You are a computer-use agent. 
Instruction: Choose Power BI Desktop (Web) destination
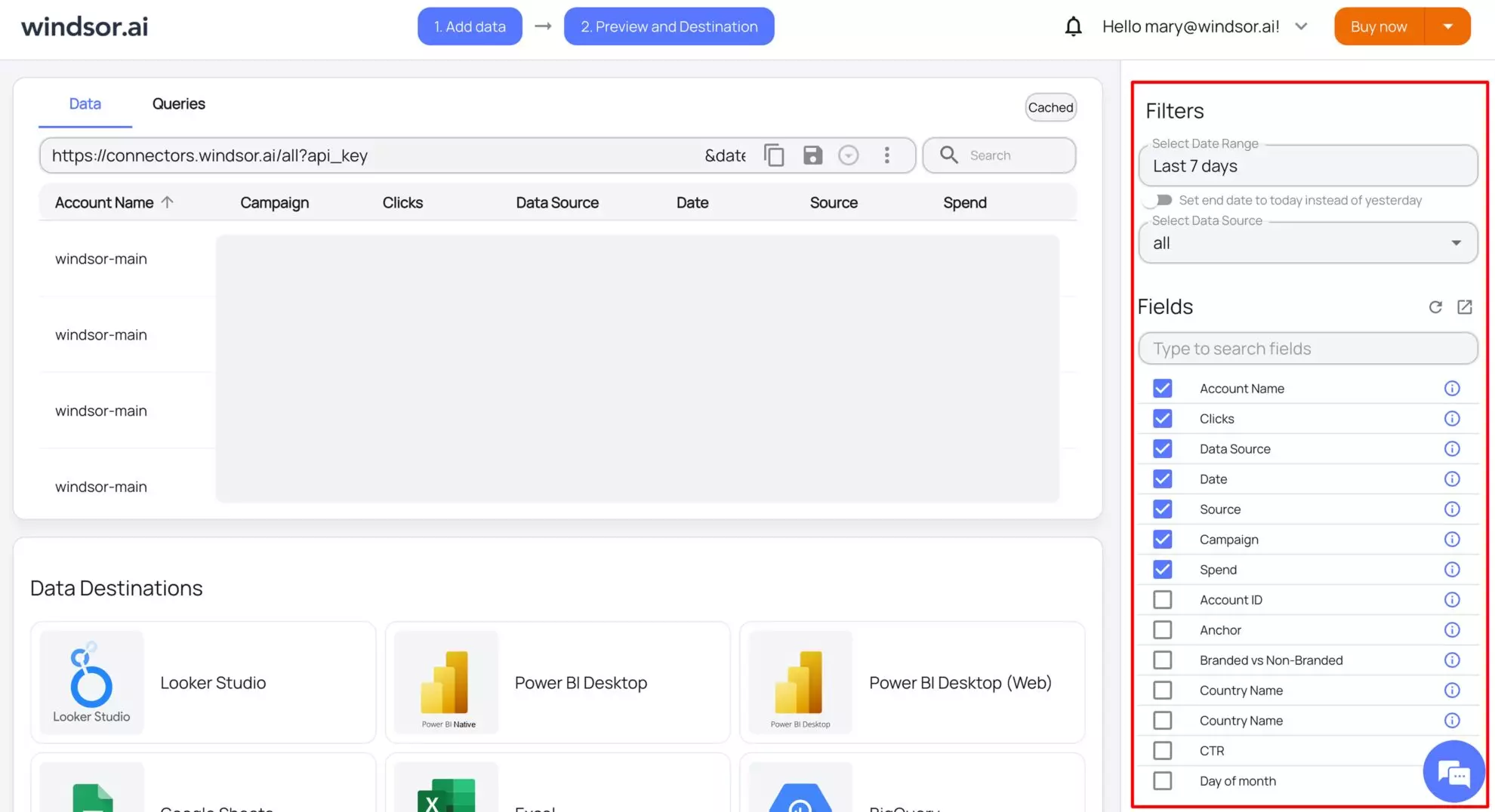tap(912, 682)
